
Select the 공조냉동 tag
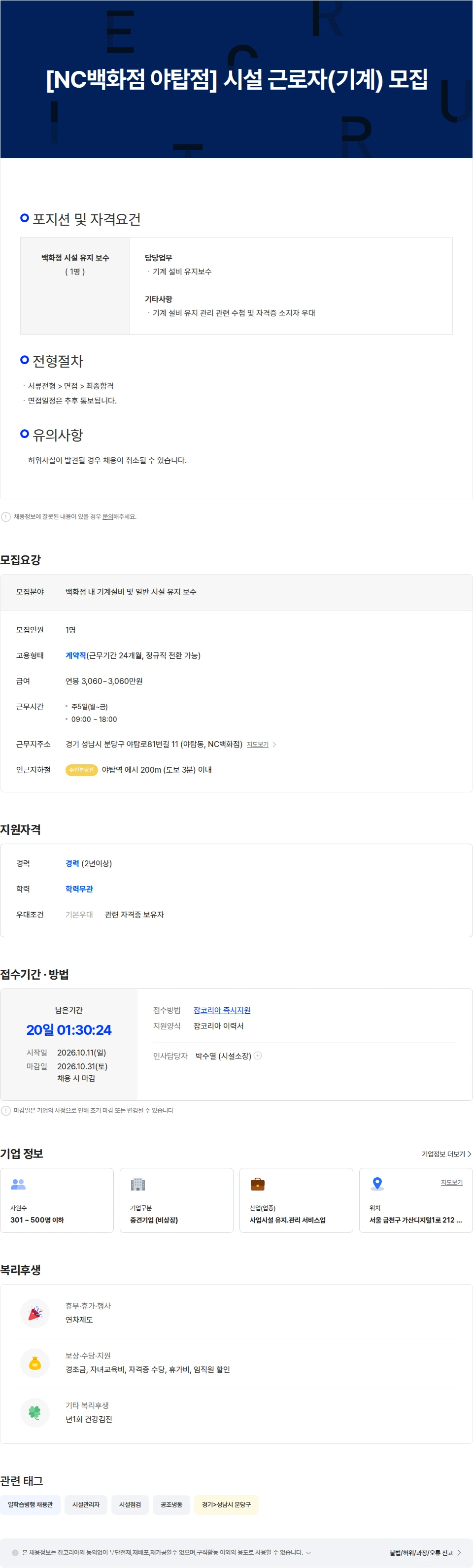(171, 1505)
